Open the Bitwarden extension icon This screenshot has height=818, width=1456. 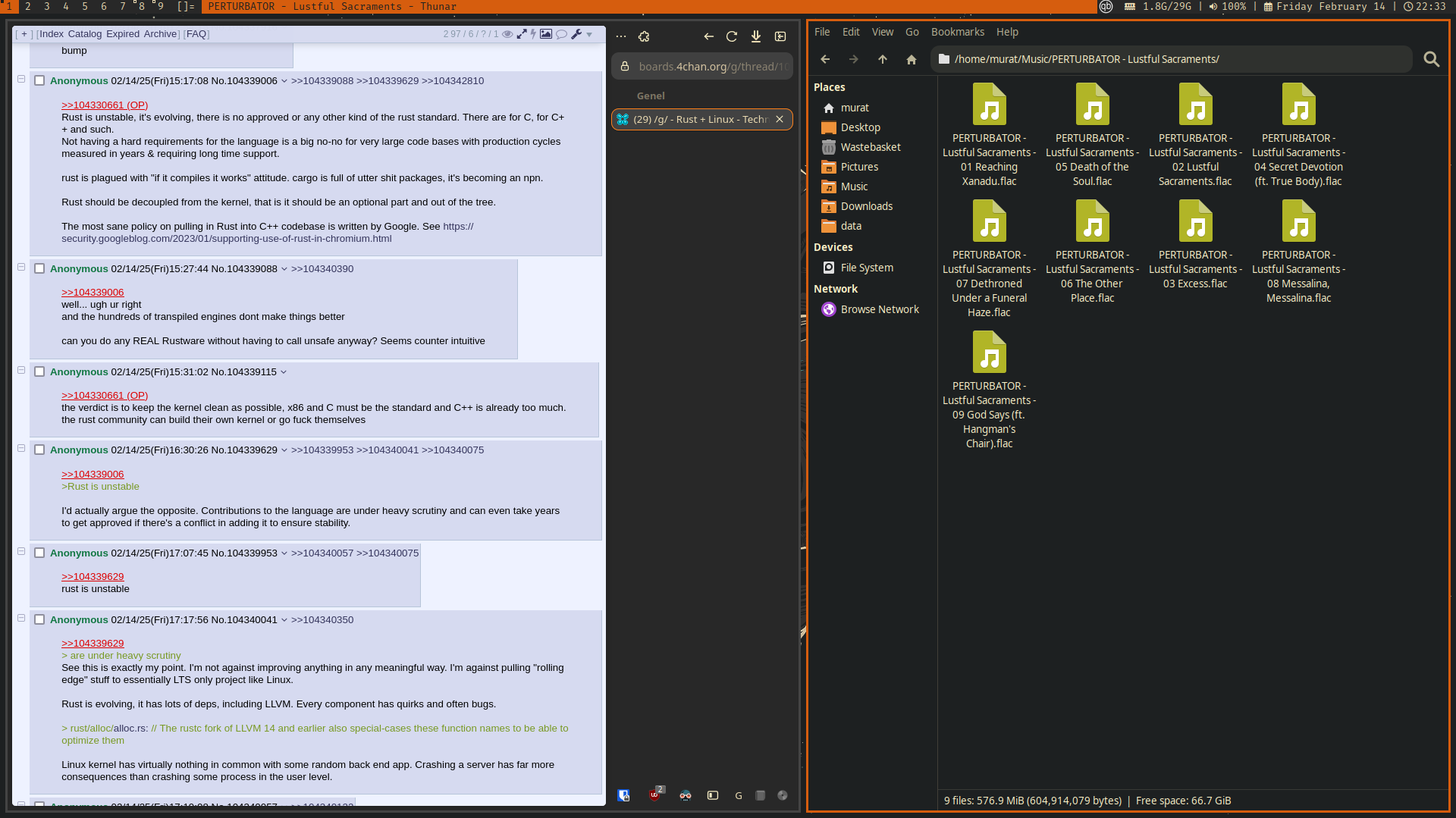(623, 795)
